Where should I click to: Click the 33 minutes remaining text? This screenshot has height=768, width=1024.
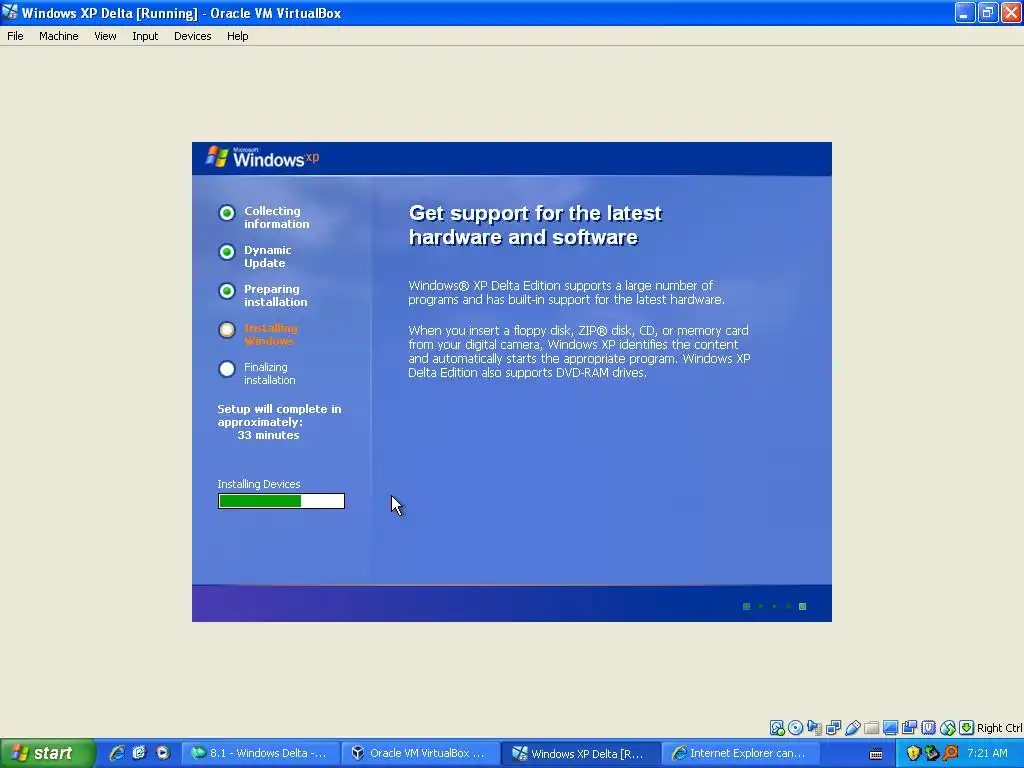coord(268,435)
